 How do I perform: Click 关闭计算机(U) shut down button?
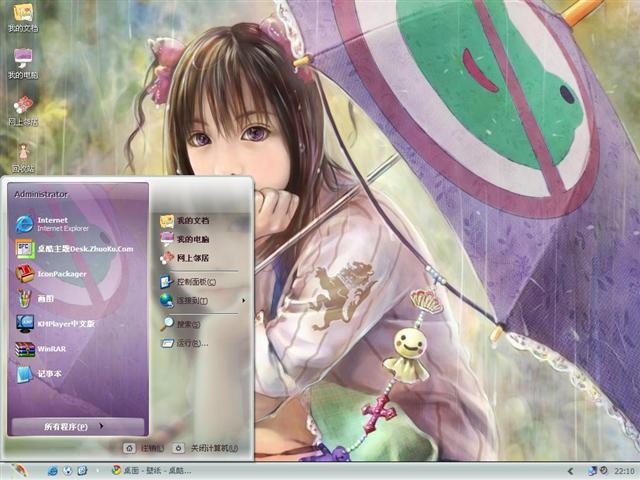205,448
